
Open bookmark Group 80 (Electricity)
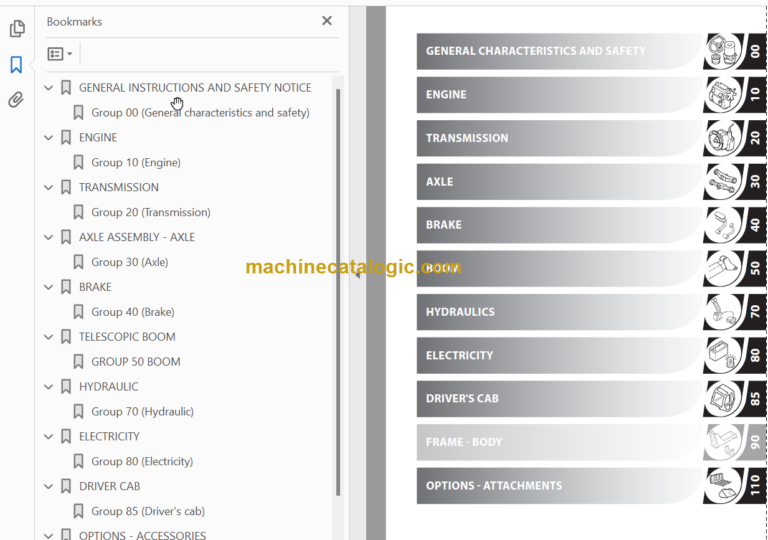[142, 462]
